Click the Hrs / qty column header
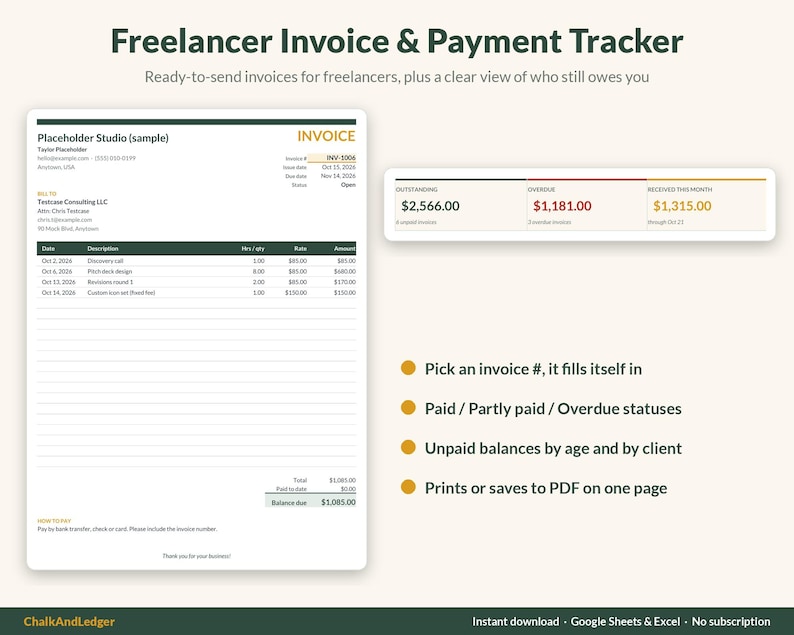This screenshot has width=794, height=635. click(253, 249)
